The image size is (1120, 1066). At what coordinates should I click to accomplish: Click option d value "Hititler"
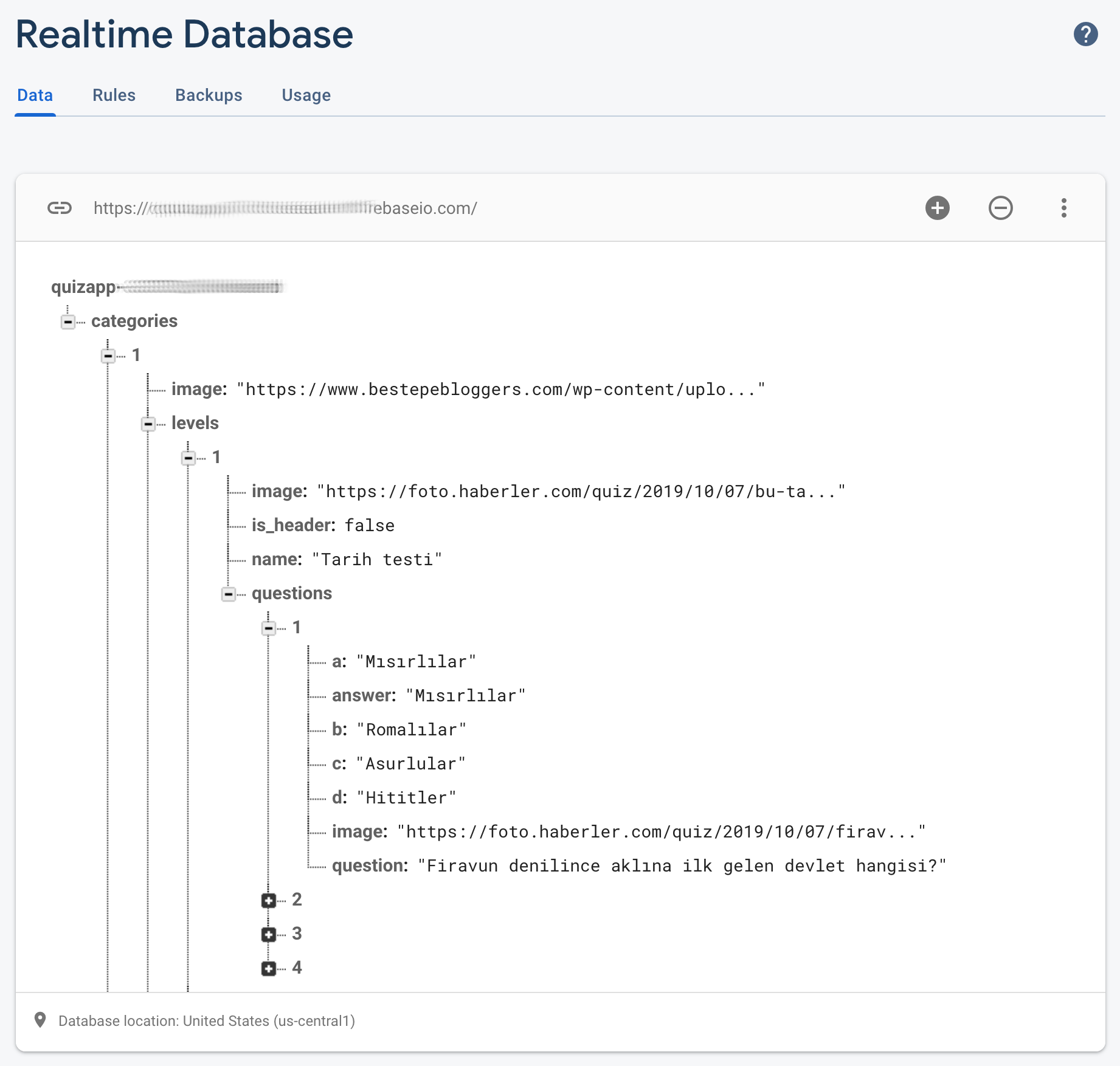click(407, 797)
